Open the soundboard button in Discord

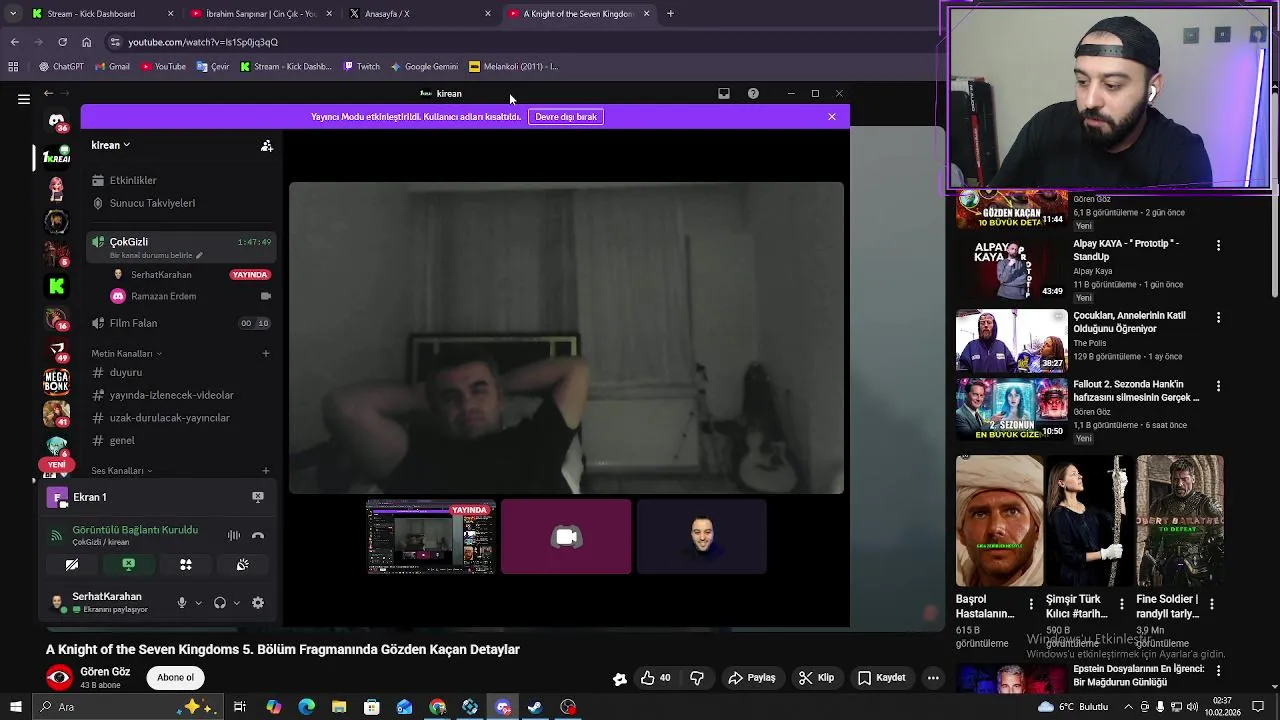coord(243,565)
